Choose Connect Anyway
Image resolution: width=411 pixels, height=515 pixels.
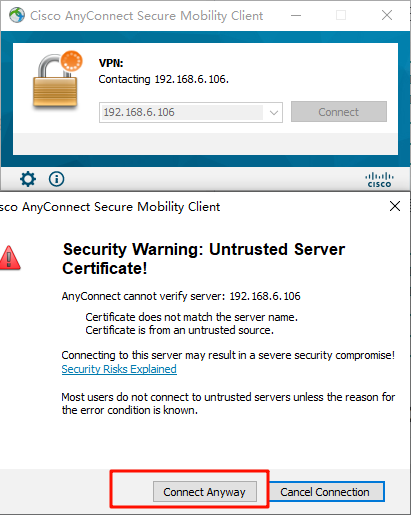coord(205,492)
